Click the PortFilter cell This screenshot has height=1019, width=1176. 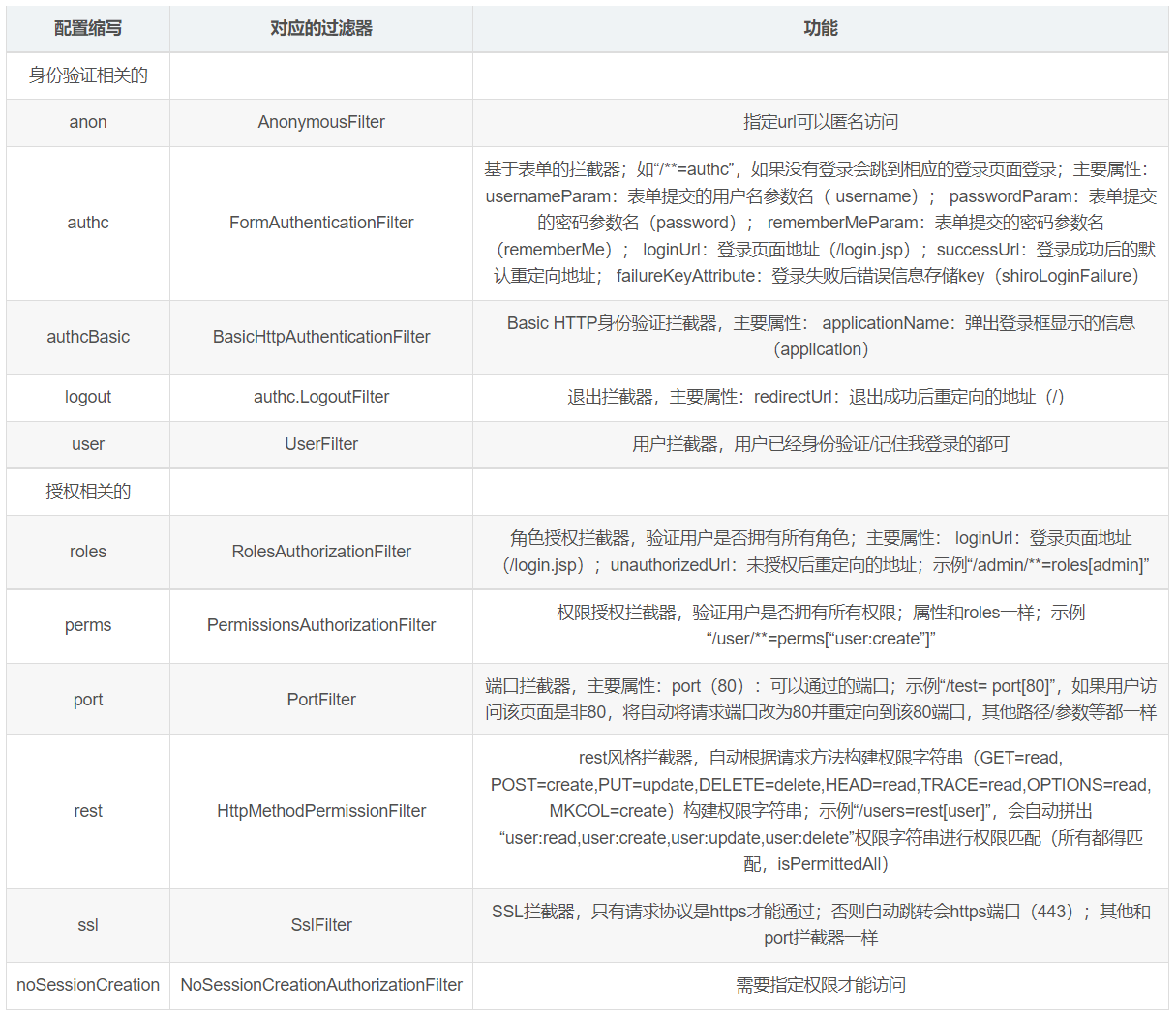(x=321, y=700)
